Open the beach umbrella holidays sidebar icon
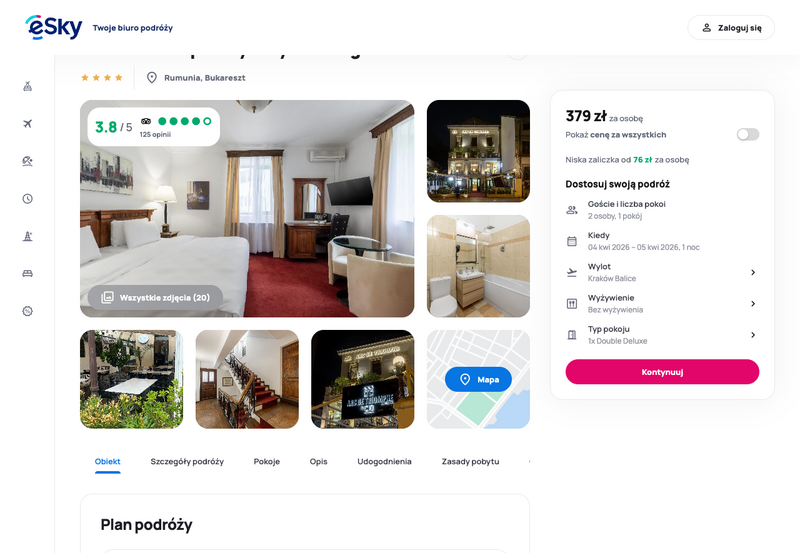 (28, 161)
